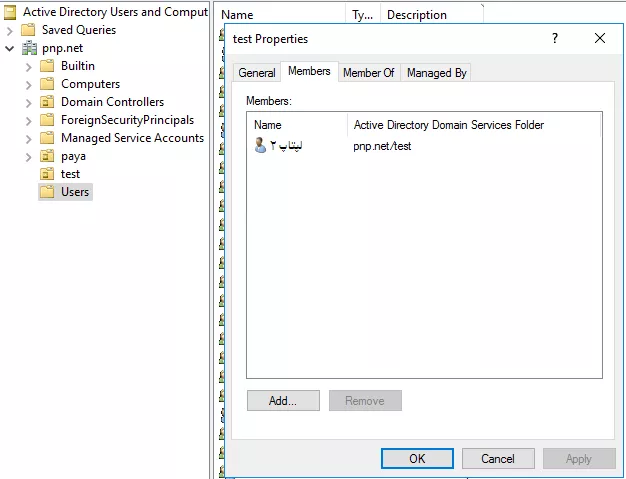This screenshot has height=479, width=626.
Task: Click the Managed Service Accounts folder icon
Action: click(47, 138)
